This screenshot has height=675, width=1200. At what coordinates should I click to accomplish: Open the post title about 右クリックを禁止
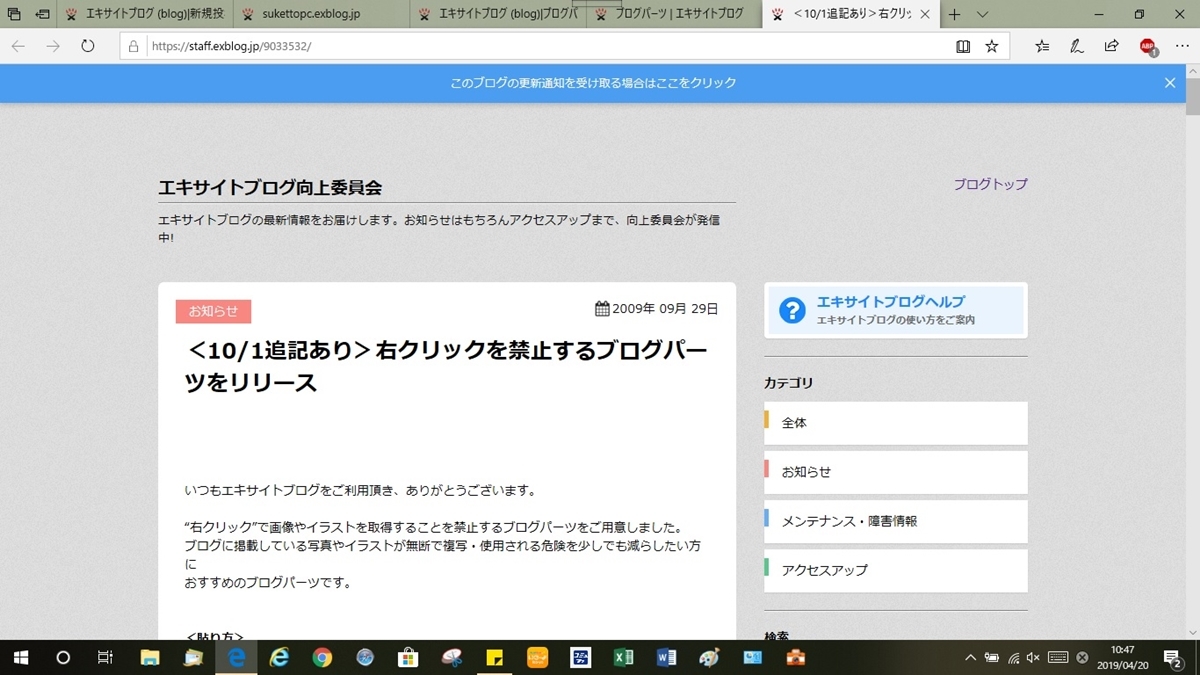pyautogui.click(x=446, y=366)
